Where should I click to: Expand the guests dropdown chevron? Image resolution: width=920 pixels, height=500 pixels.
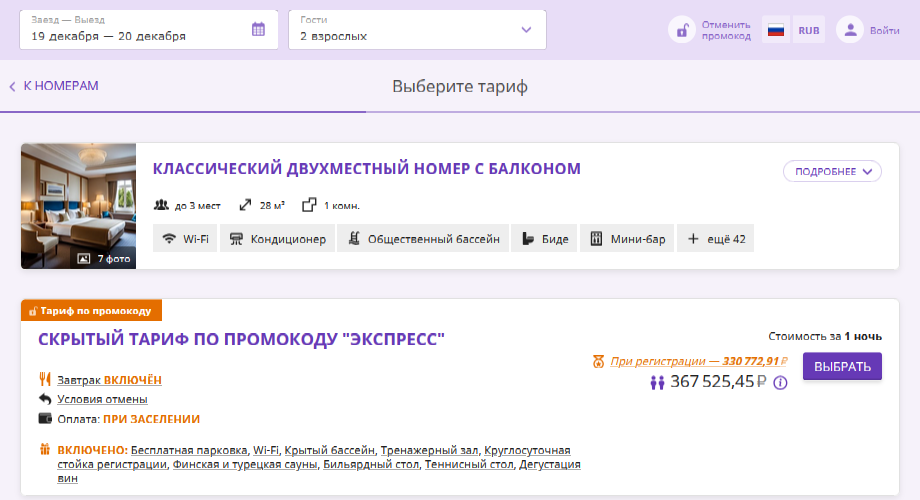526,29
